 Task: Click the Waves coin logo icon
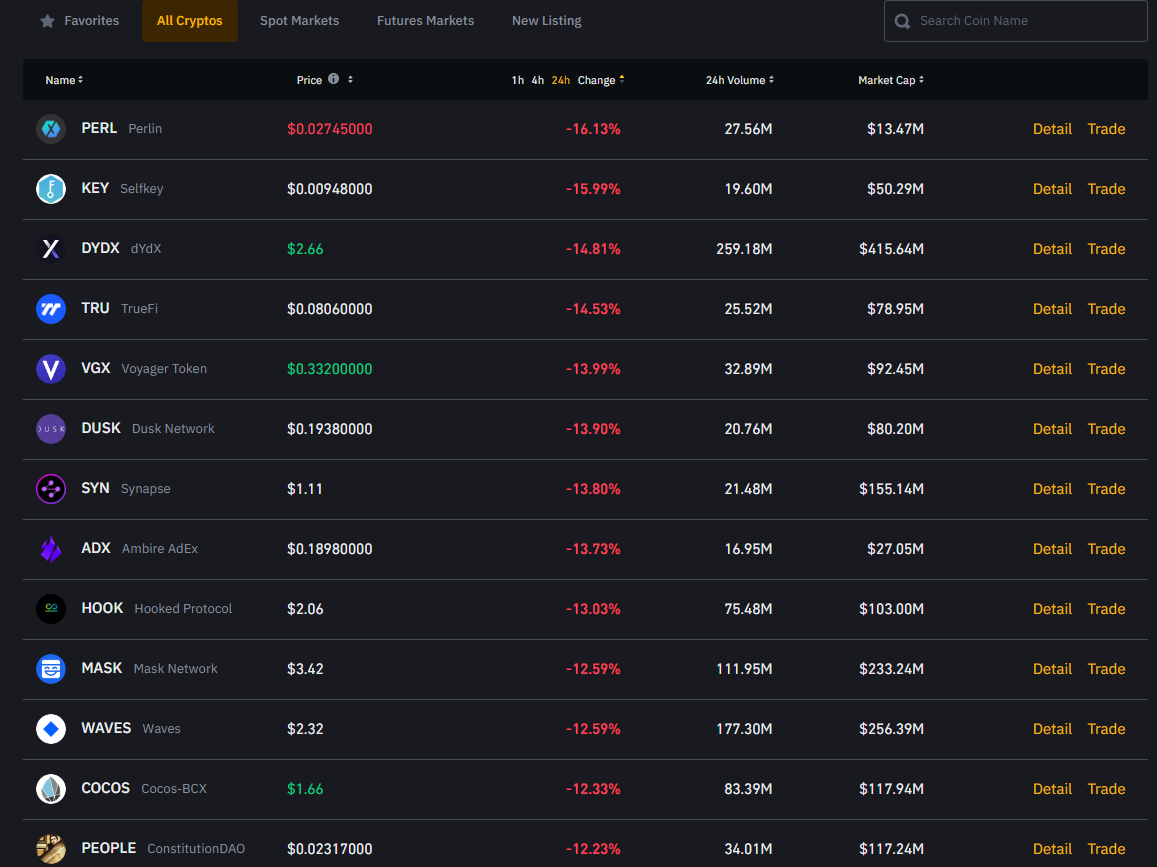(51, 729)
